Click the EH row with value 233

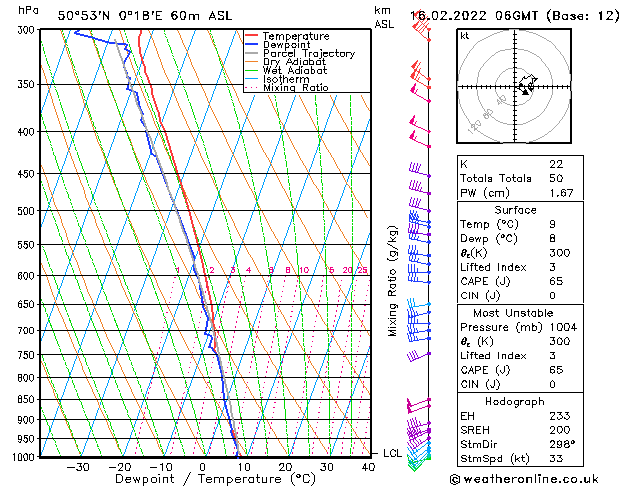tap(520, 416)
